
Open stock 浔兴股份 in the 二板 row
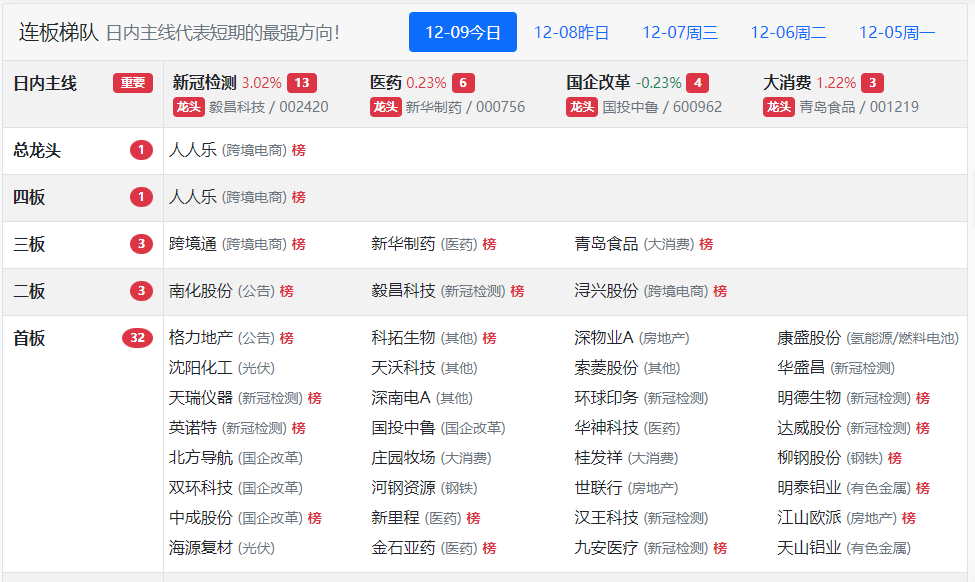[606, 290]
